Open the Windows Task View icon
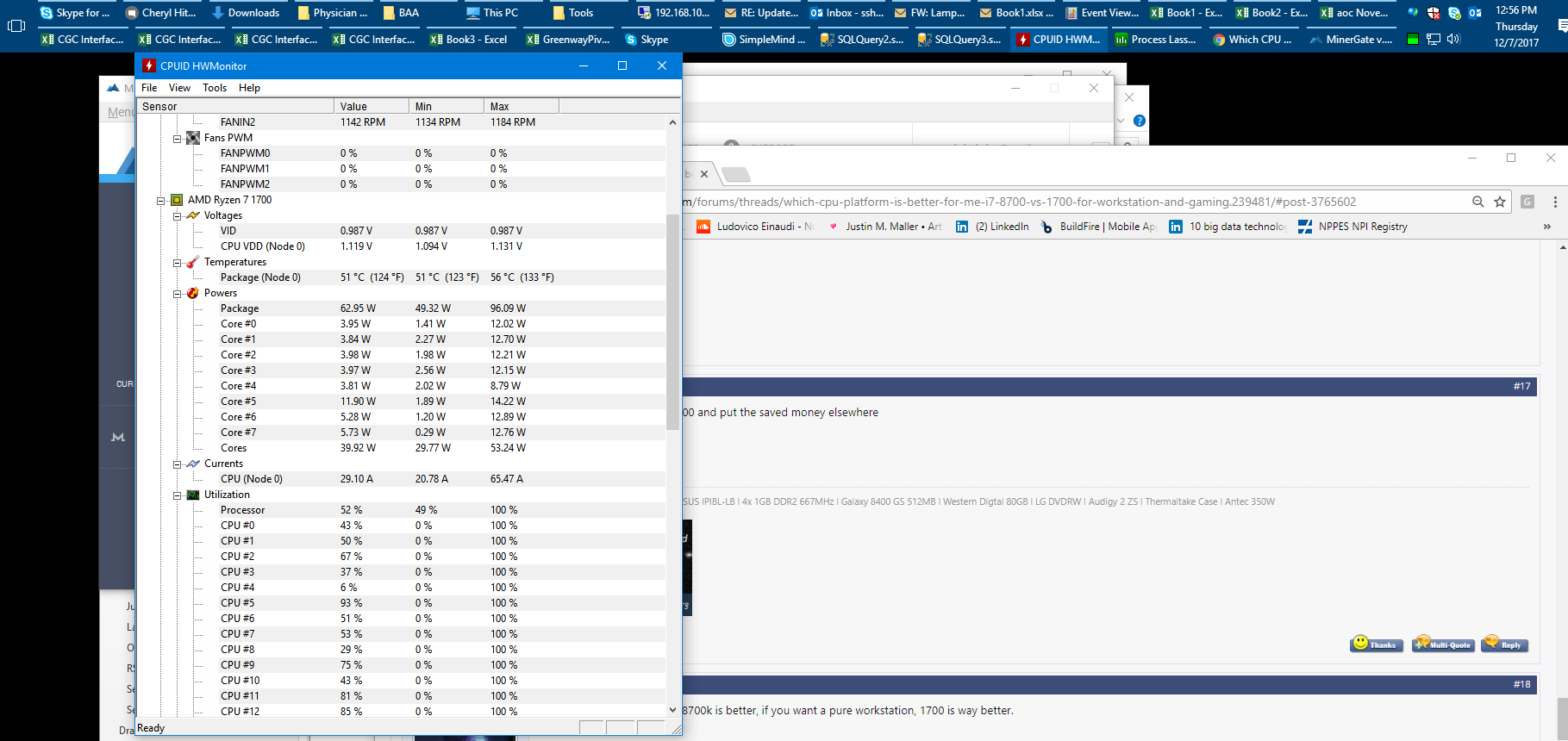 [16, 26]
